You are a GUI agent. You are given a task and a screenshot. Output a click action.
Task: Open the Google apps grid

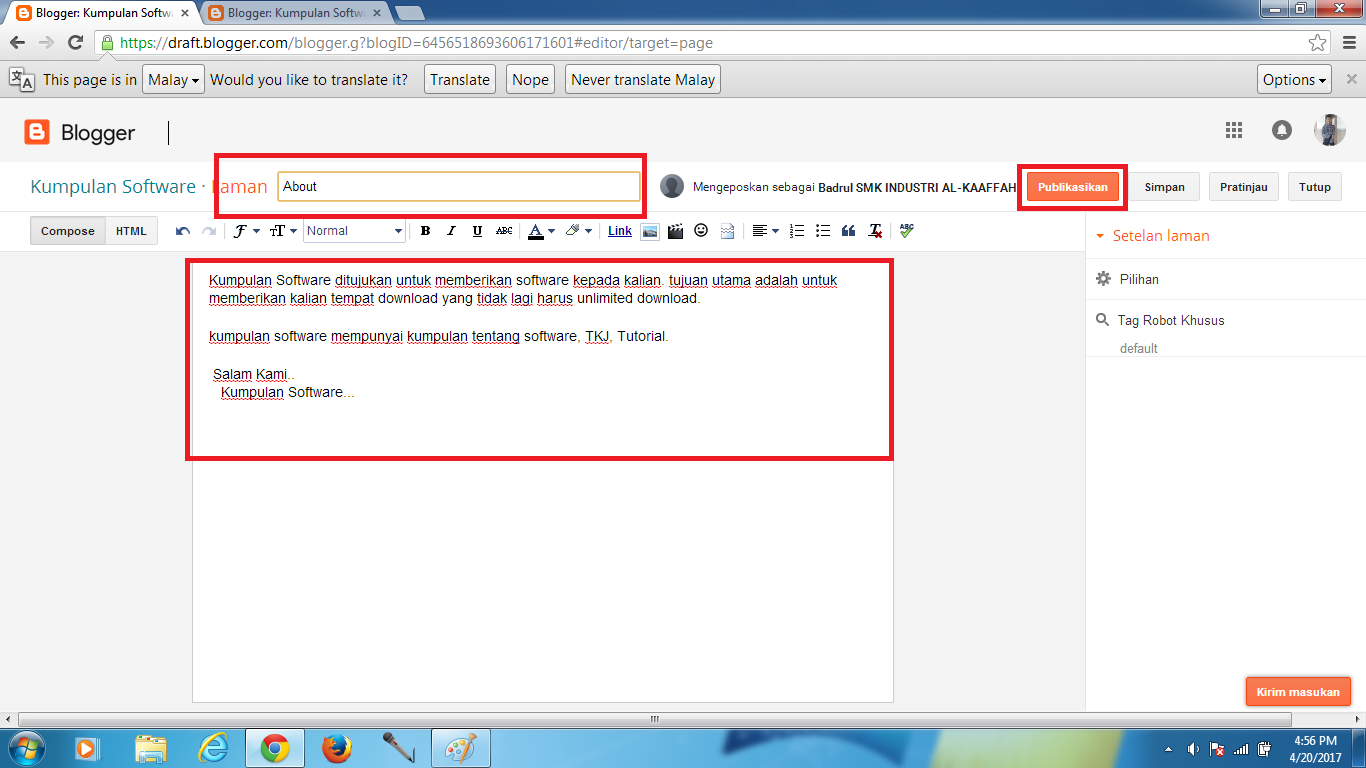[x=1234, y=130]
